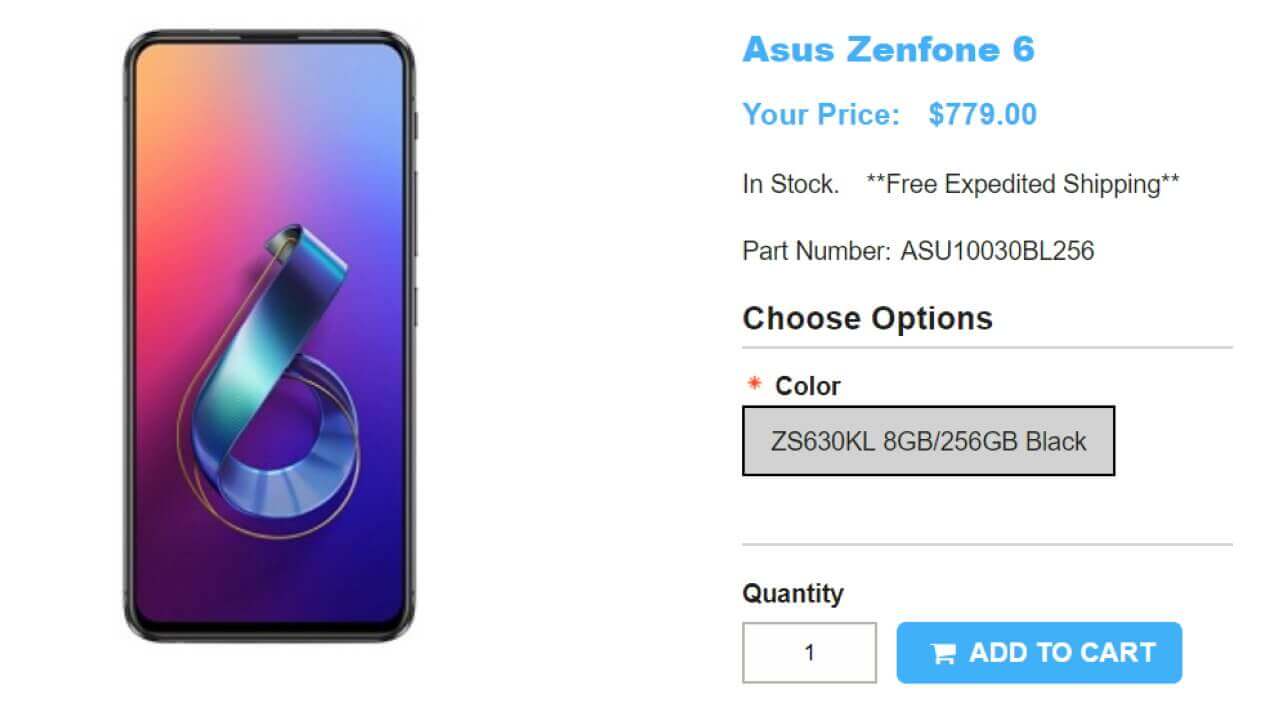
Task: Click the part number ASU10030BL256
Action: 997,250
